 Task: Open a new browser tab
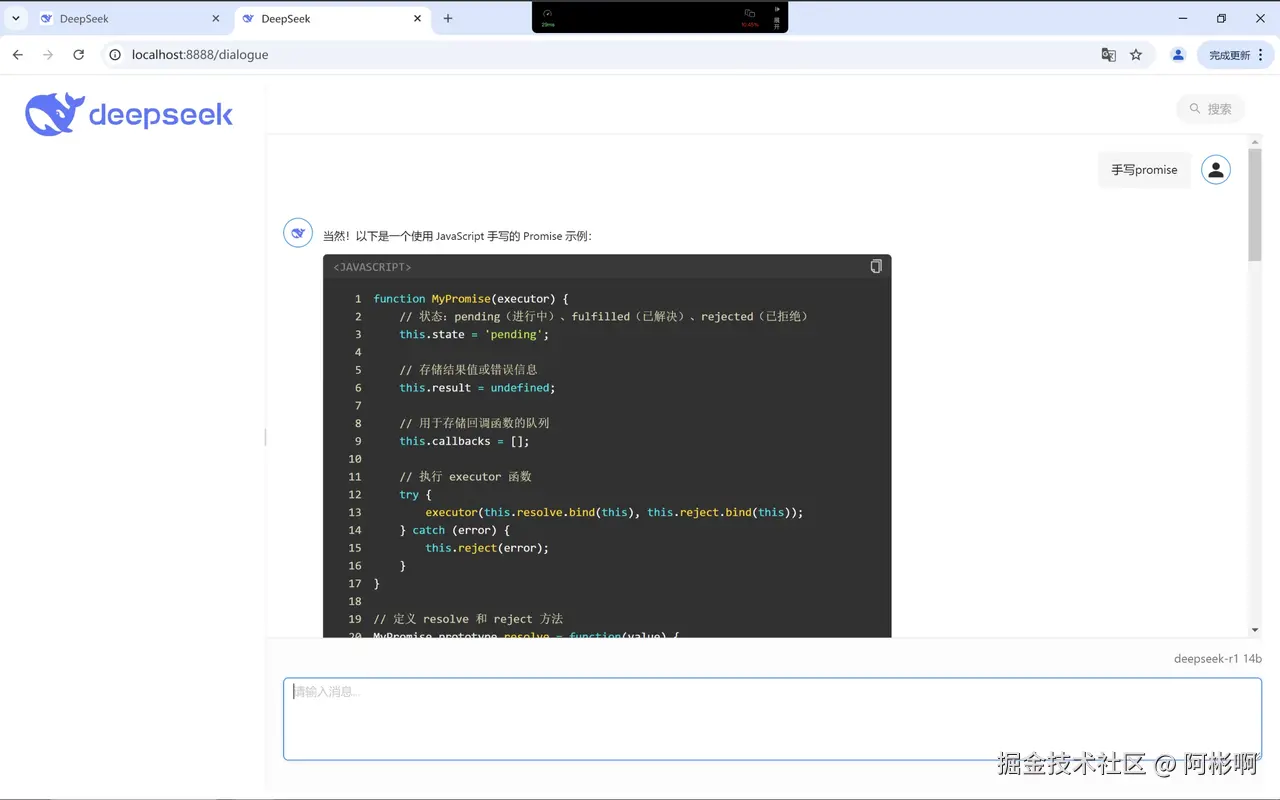448,18
